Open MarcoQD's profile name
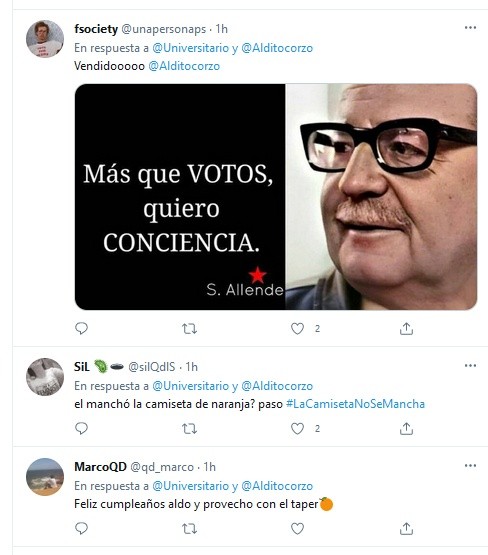Screen dimensions: 488x555 point(100,467)
